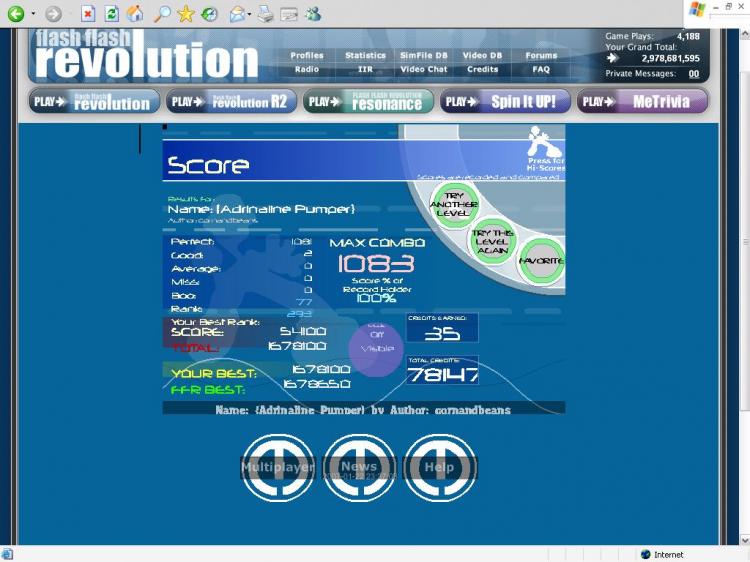Choose the Try Another Level circle
Screen dimensions: 750x562
pos(454,205)
